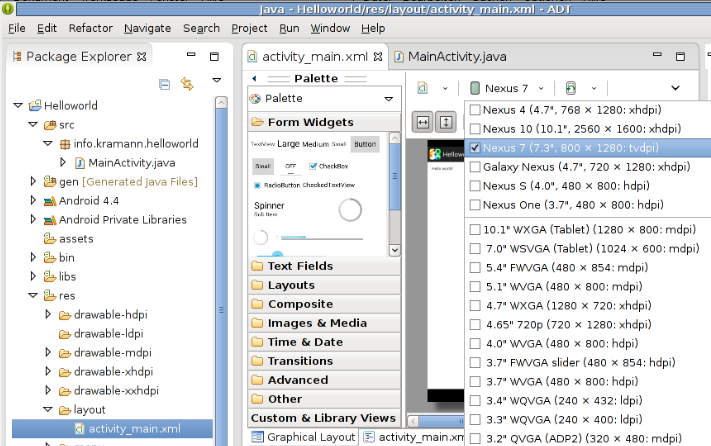
Task: Toggle Link with Editor icon
Action: click(x=187, y=84)
